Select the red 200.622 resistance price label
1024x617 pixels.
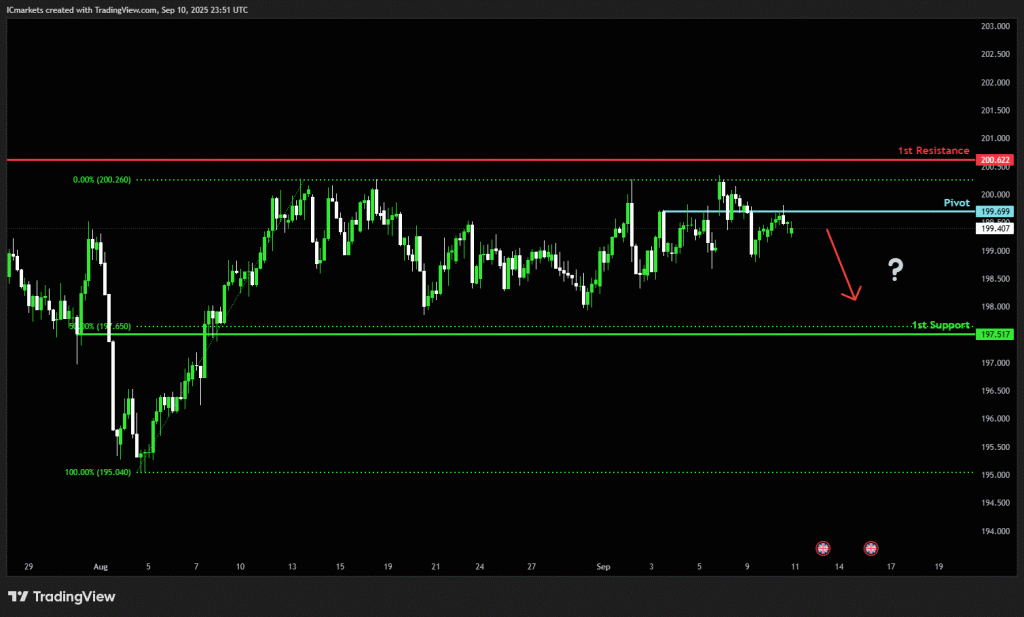coord(995,160)
